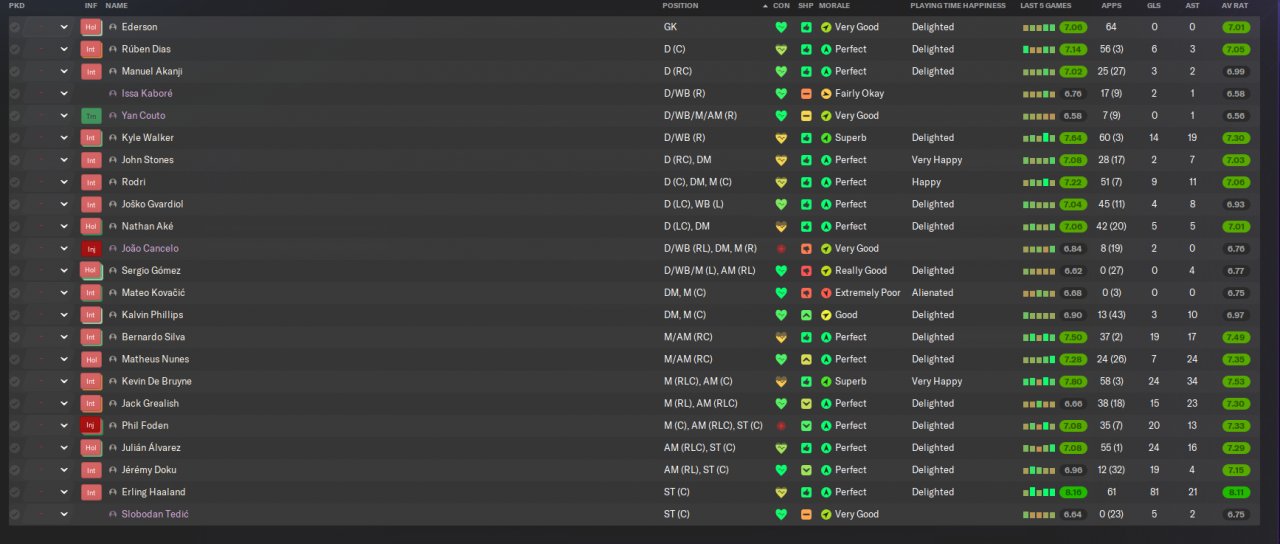Toggle the pick checkbox for Erling Haaland
The width and height of the screenshot is (1280, 544).
click(14, 493)
